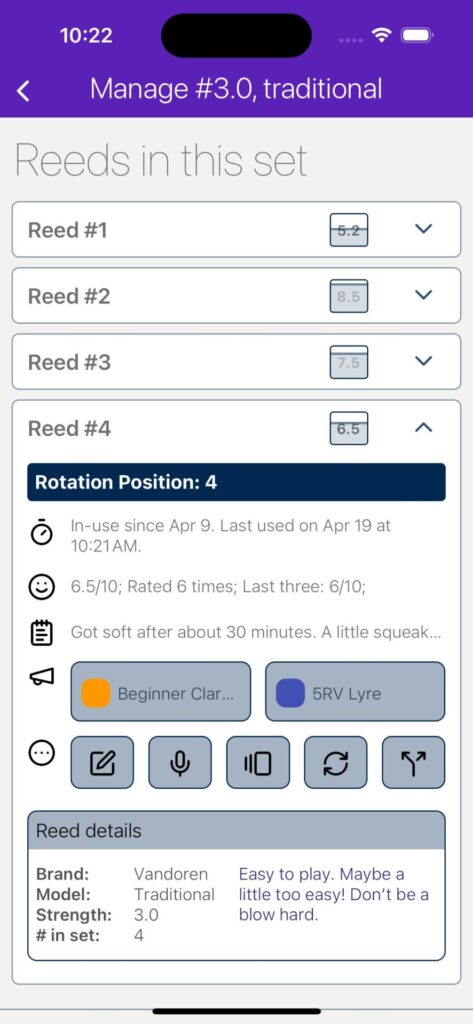
Task: Expand the Reed #3 chevron
Action: coord(424,361)
